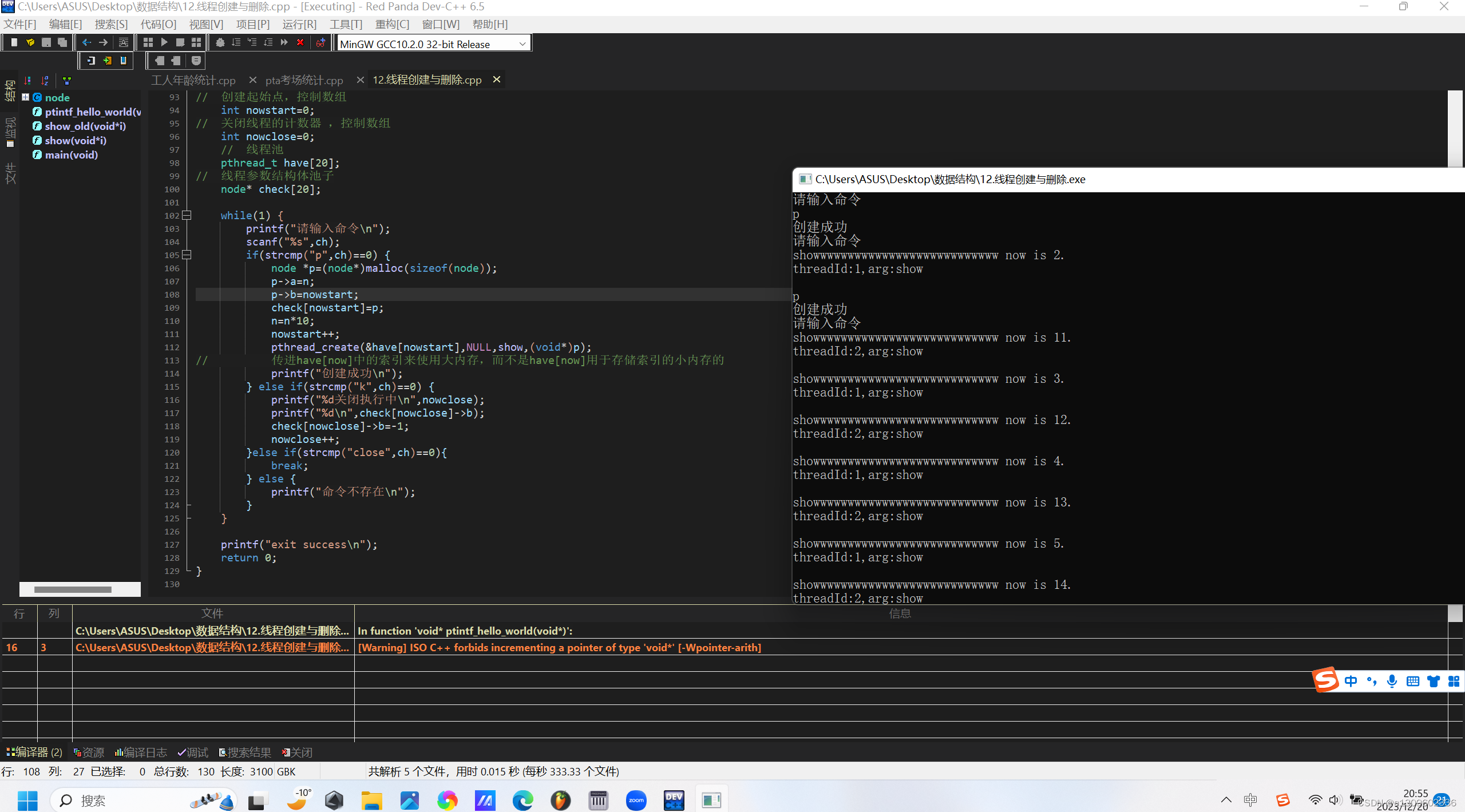The image size is (1465, 812).
Task: Stop execution with the red X icon
Action: (300, 42)
